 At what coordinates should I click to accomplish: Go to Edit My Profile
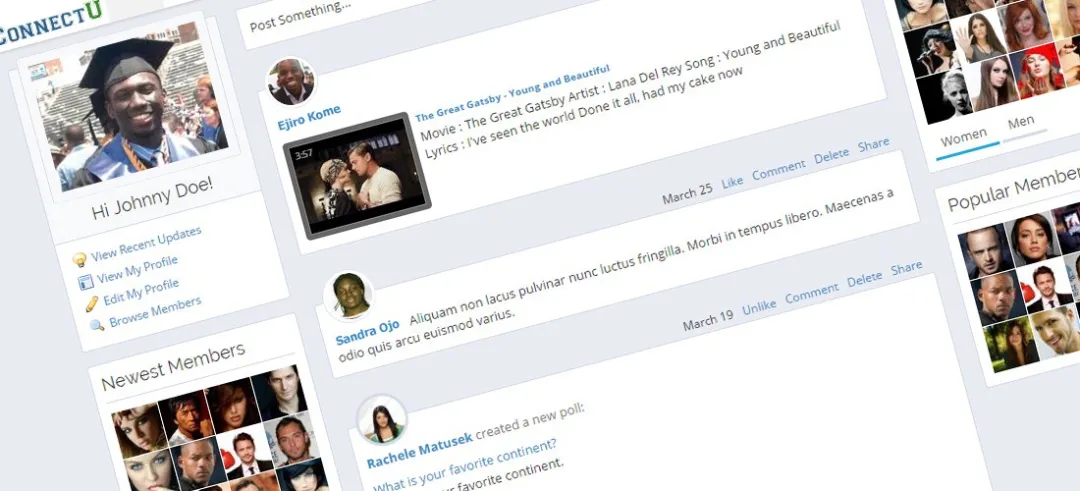(141, 291)
